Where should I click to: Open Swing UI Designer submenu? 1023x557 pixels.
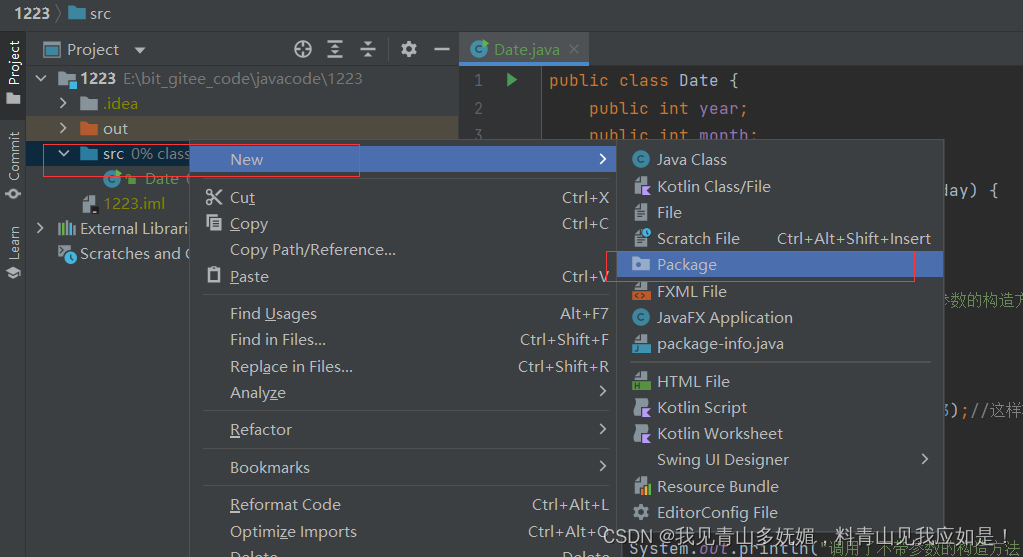pos(722,460)
